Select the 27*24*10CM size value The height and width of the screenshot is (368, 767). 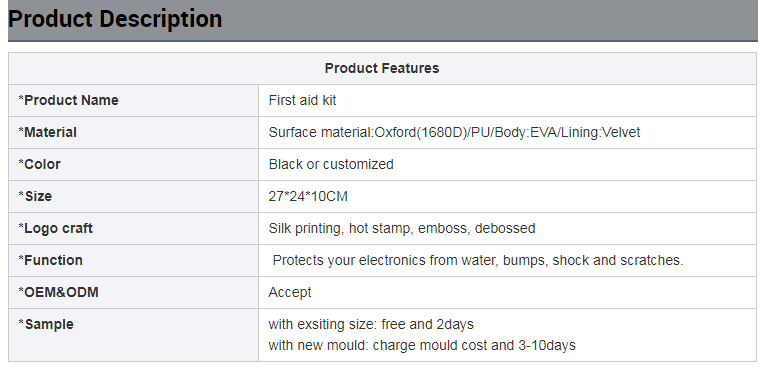click(308, 196)
